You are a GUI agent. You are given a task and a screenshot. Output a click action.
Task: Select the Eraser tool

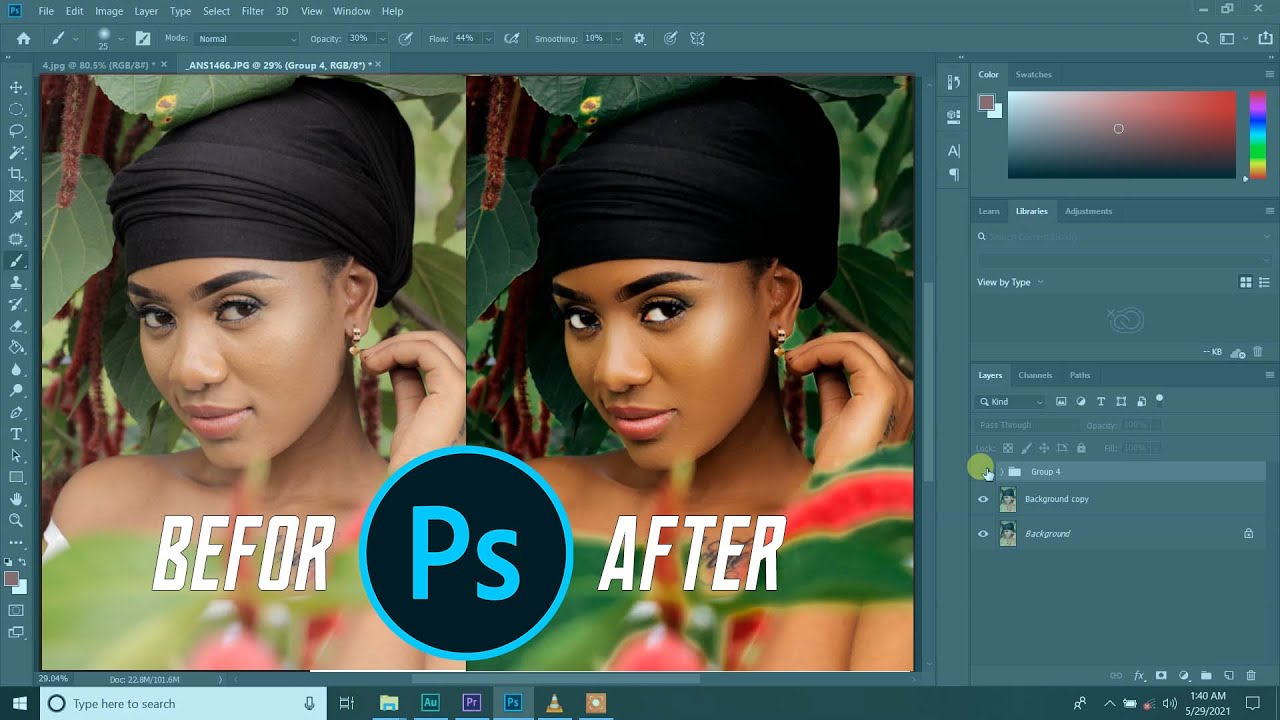point(16,326)
